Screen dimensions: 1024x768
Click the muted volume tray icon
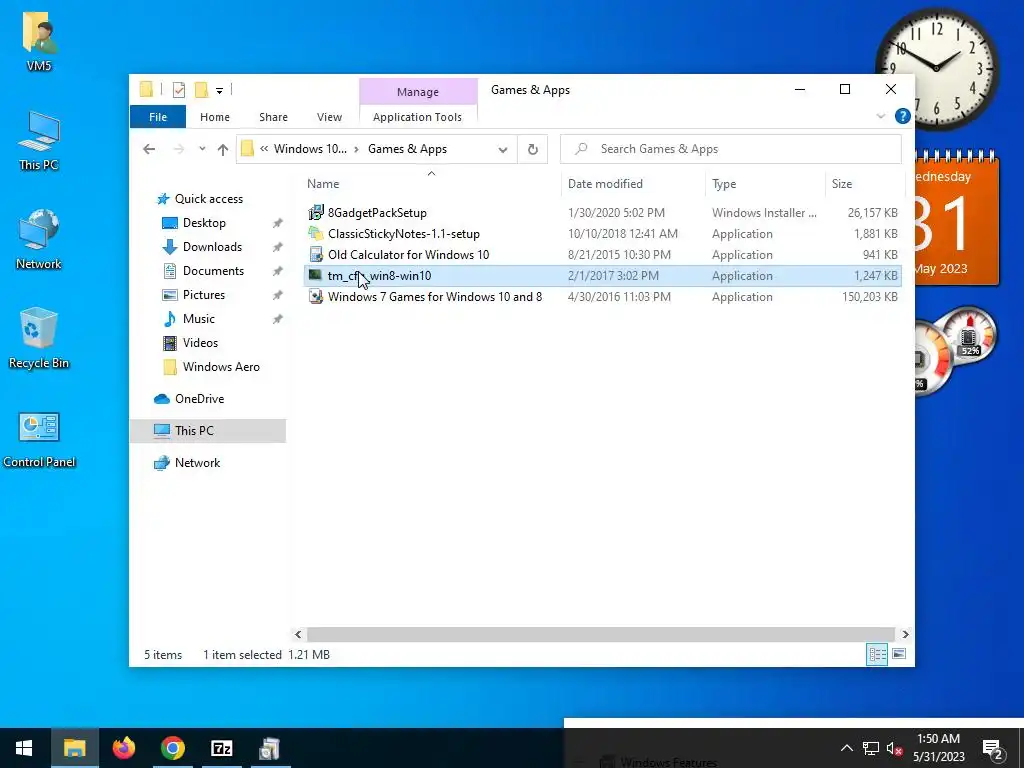point(894,748)
